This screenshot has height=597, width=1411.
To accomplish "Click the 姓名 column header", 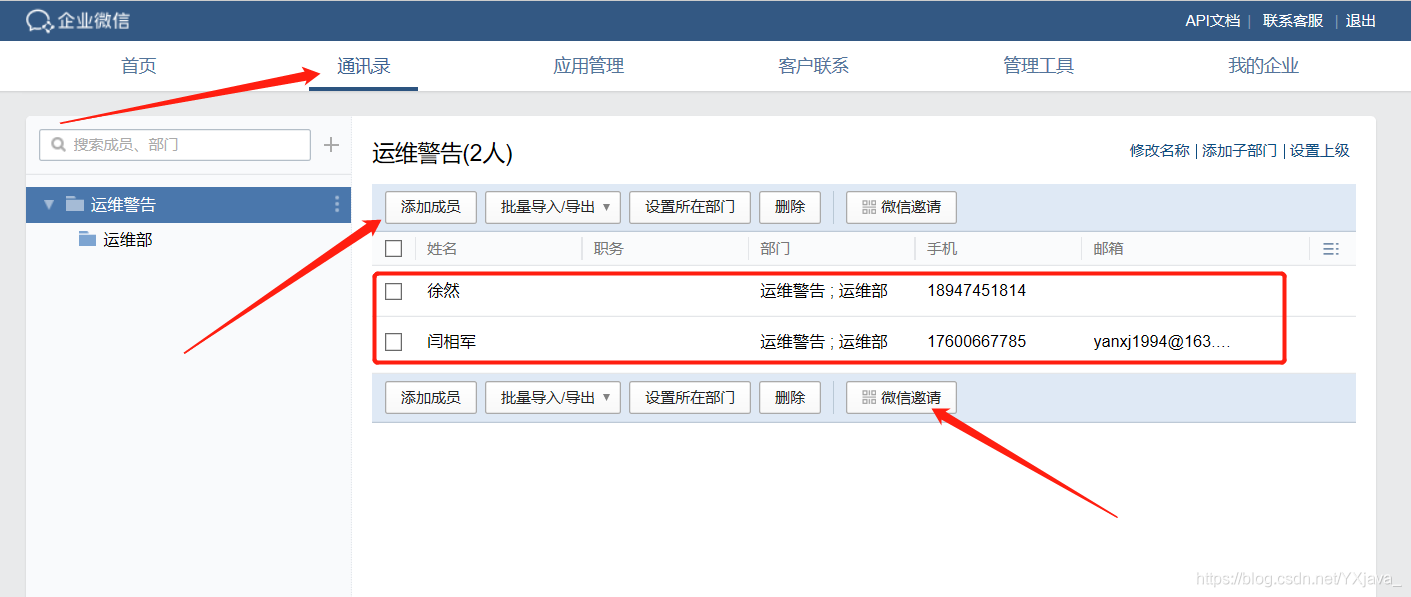I will (442, 249).
